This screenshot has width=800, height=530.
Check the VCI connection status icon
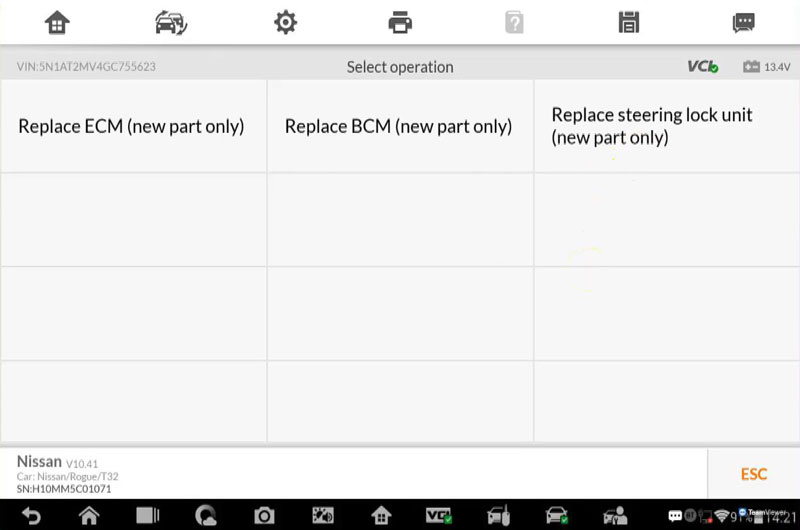coord(703,66)
